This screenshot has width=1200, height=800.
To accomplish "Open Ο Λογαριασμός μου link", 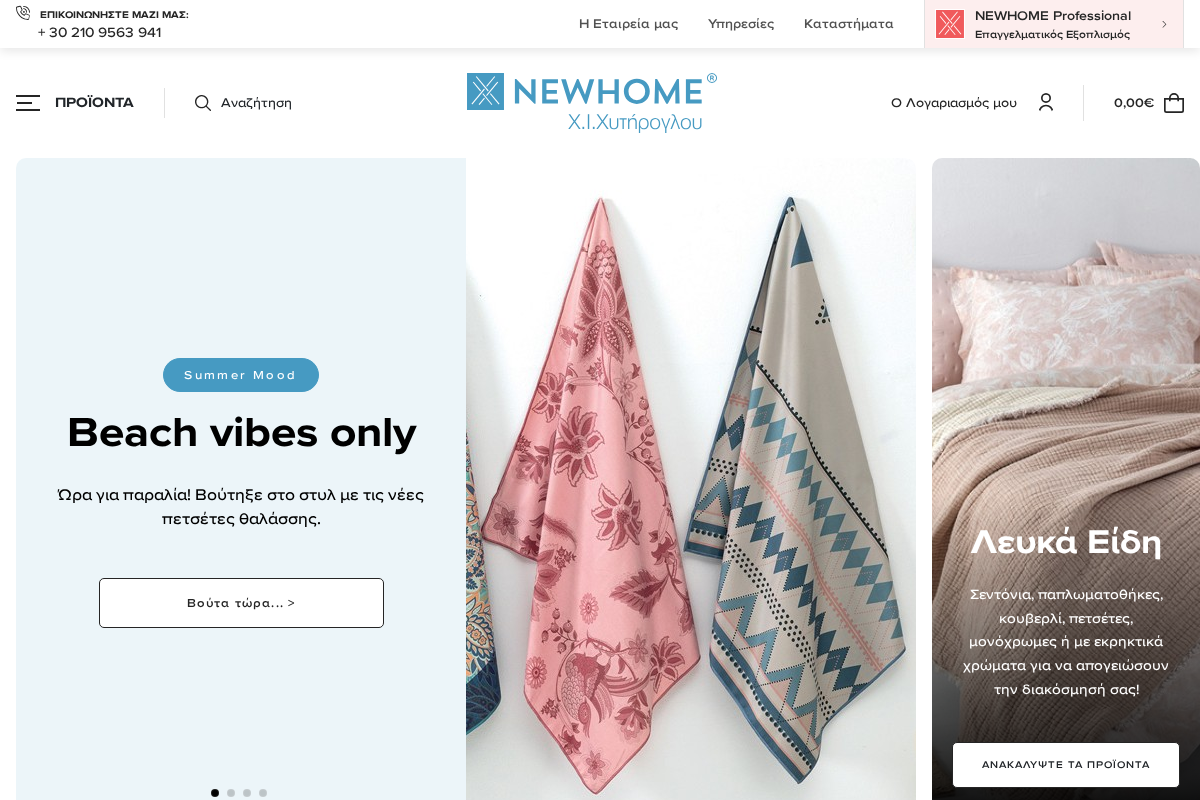I will click(954, 103).
